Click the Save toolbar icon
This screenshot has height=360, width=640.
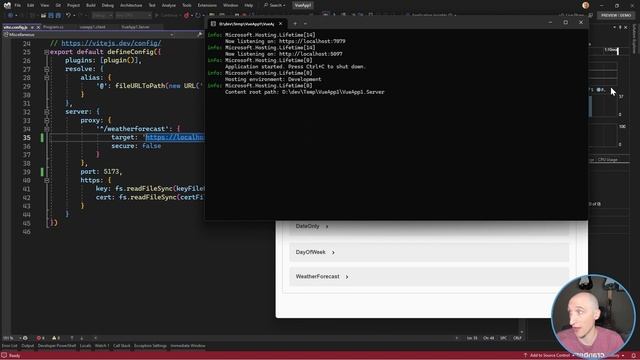(x=51, y=16)
